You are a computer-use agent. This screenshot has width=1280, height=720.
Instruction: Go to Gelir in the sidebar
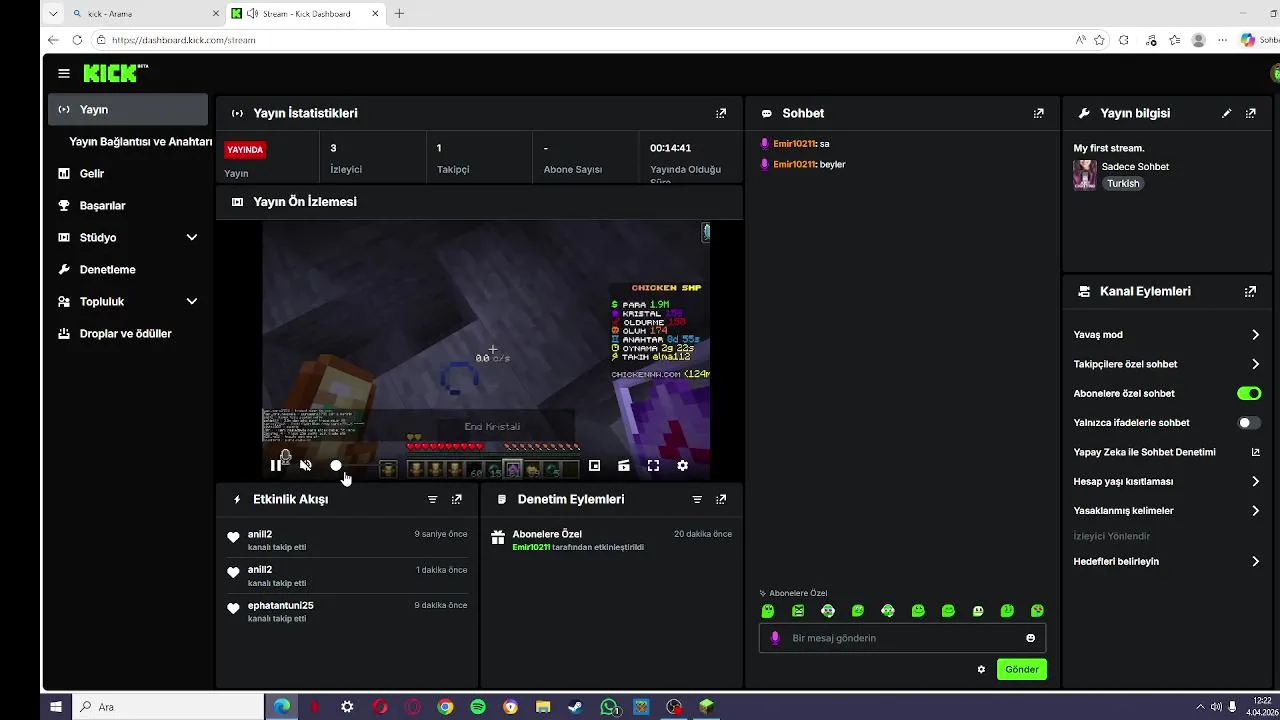tap(128, 174)
